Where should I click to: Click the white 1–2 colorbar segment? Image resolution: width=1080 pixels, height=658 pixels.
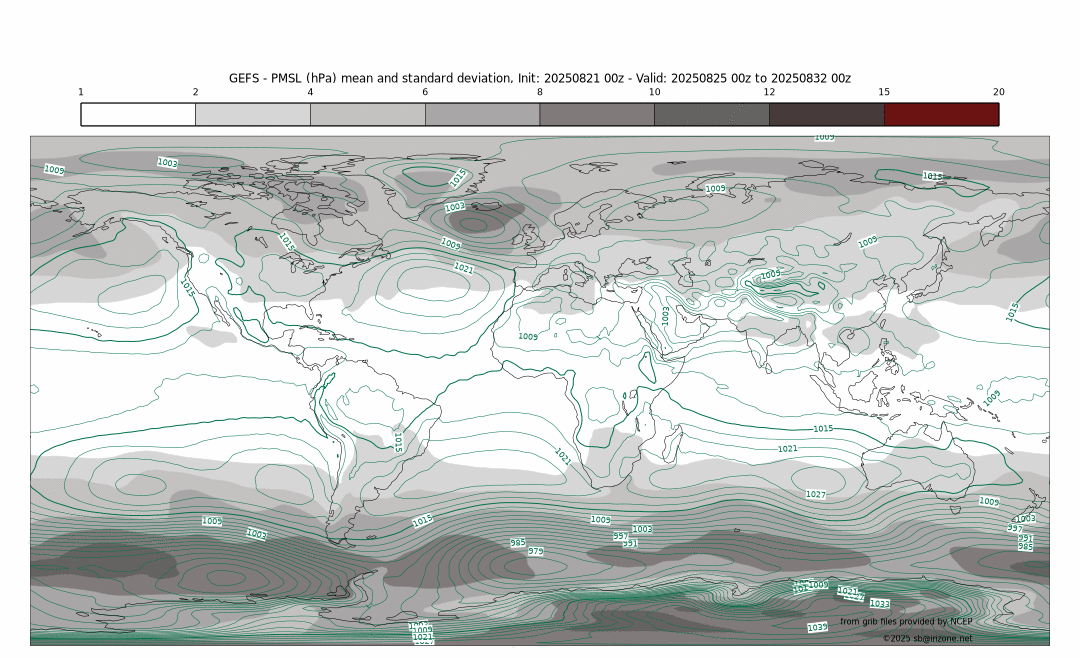(x=138, y=114)
